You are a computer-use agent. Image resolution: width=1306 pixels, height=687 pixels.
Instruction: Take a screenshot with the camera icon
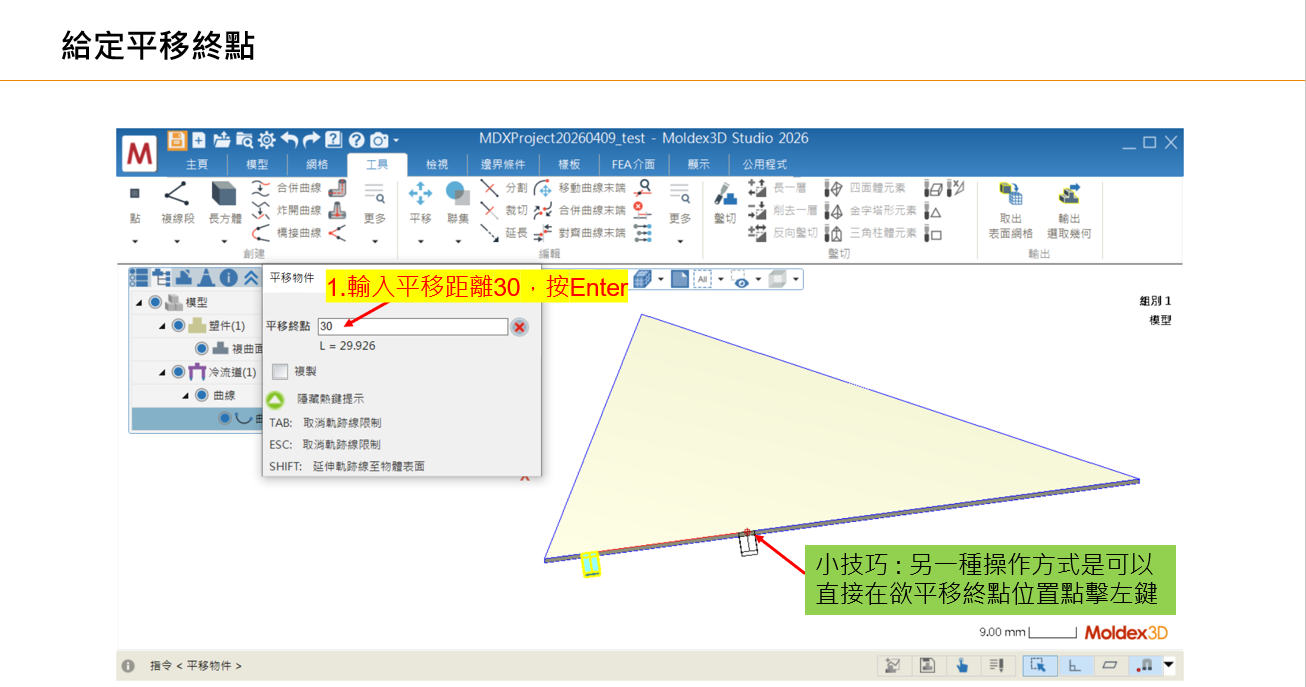379,140
